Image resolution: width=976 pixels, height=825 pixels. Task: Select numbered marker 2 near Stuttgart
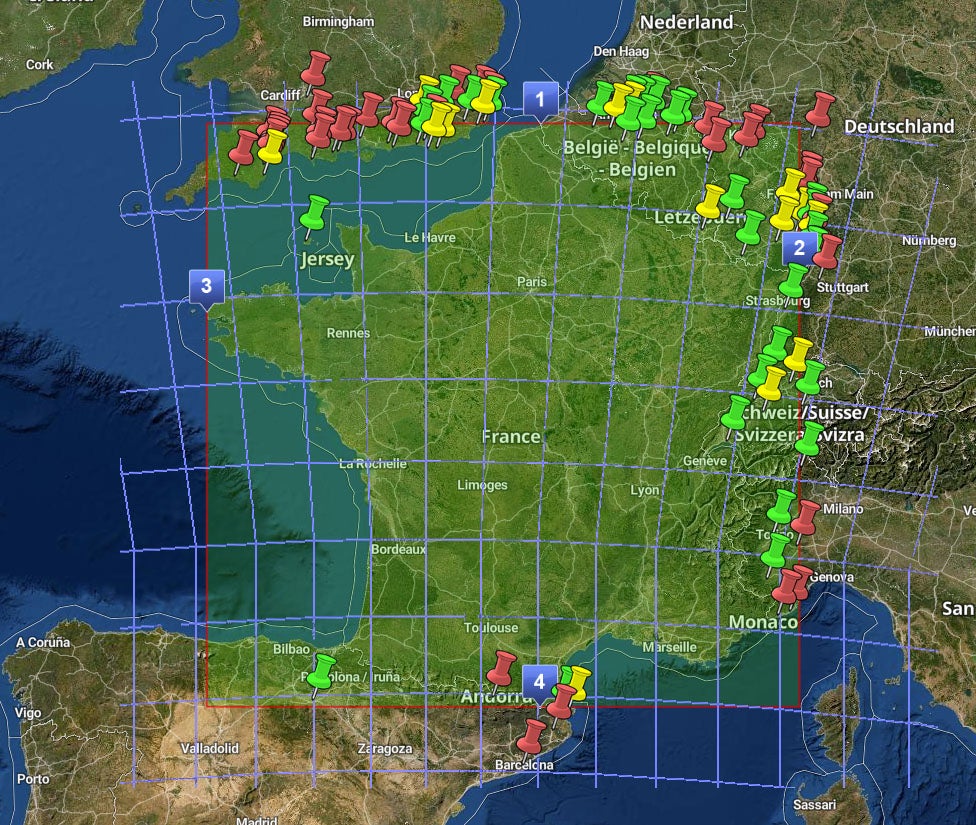pos(798,246)
